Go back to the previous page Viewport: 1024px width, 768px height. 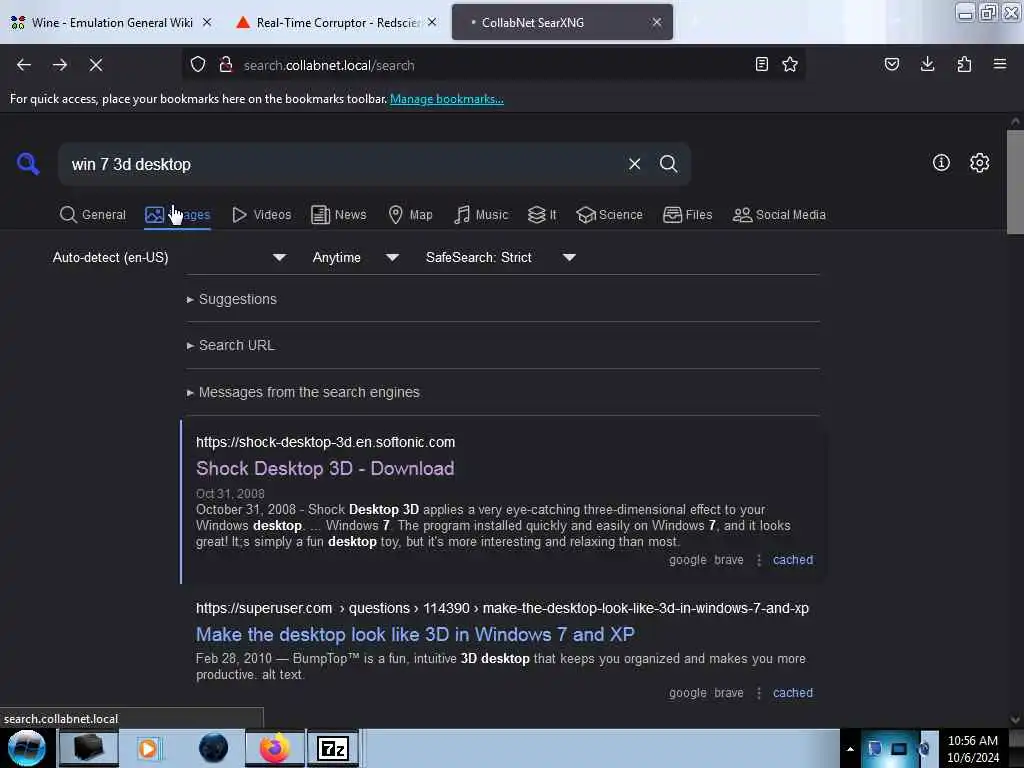[x=24, y=65]
